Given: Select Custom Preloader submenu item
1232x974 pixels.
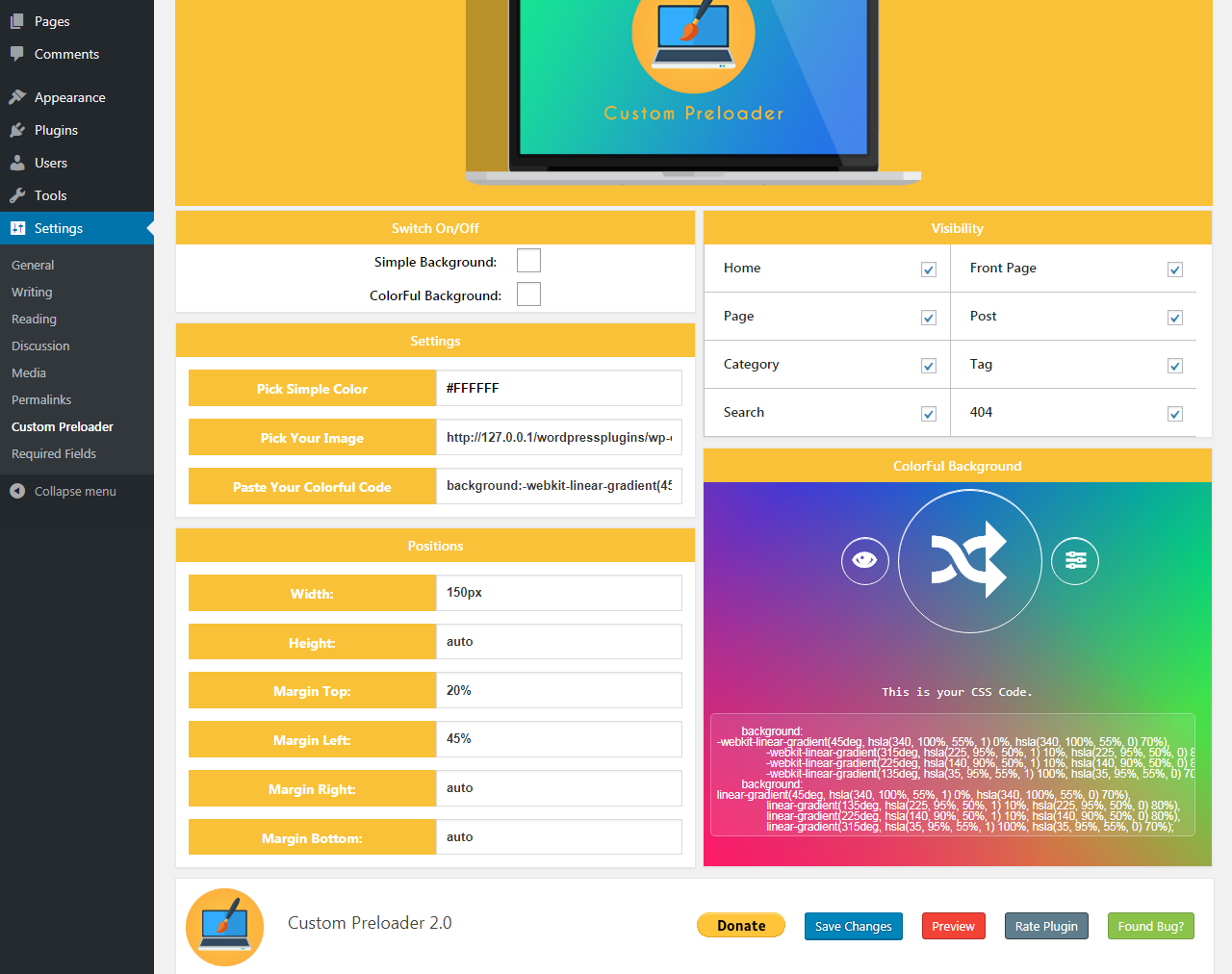Looking at the screenshot, I should coord(63,426).
